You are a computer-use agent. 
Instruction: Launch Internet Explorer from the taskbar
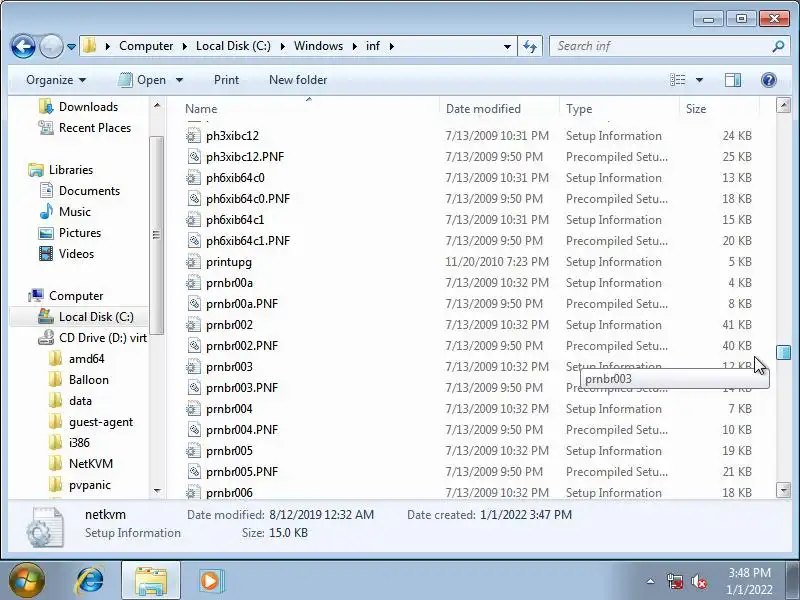90,580
